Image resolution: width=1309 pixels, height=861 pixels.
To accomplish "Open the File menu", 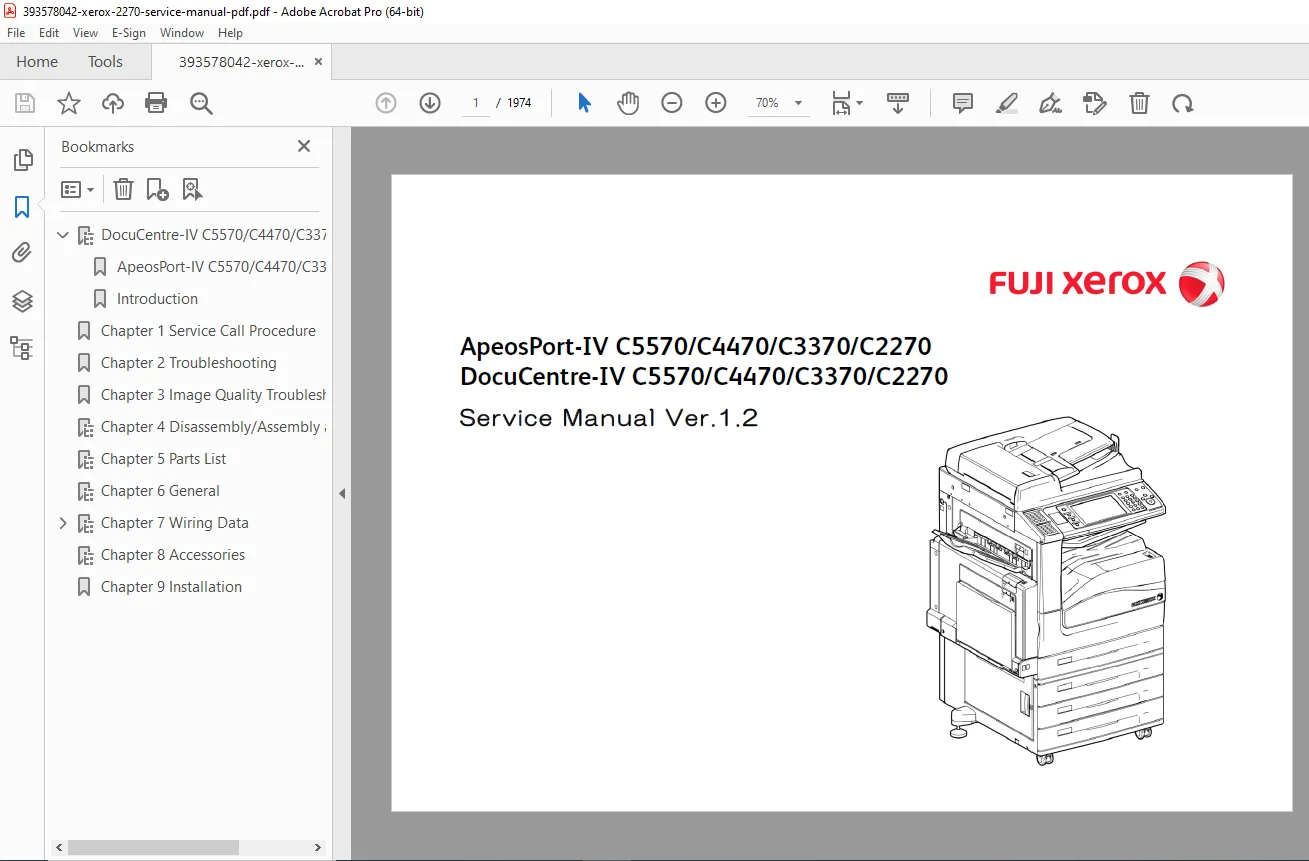I will coord(16,33).
